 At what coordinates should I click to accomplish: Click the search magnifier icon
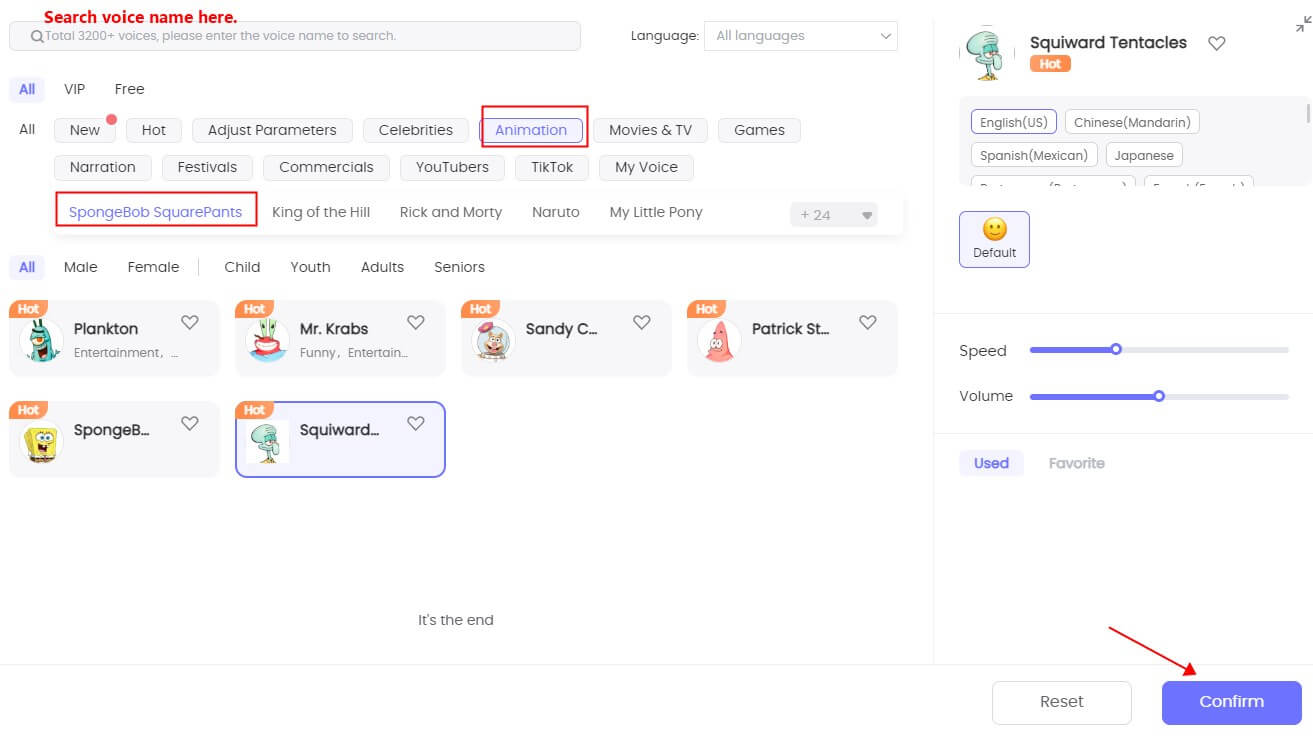click(x=37, y=36)
